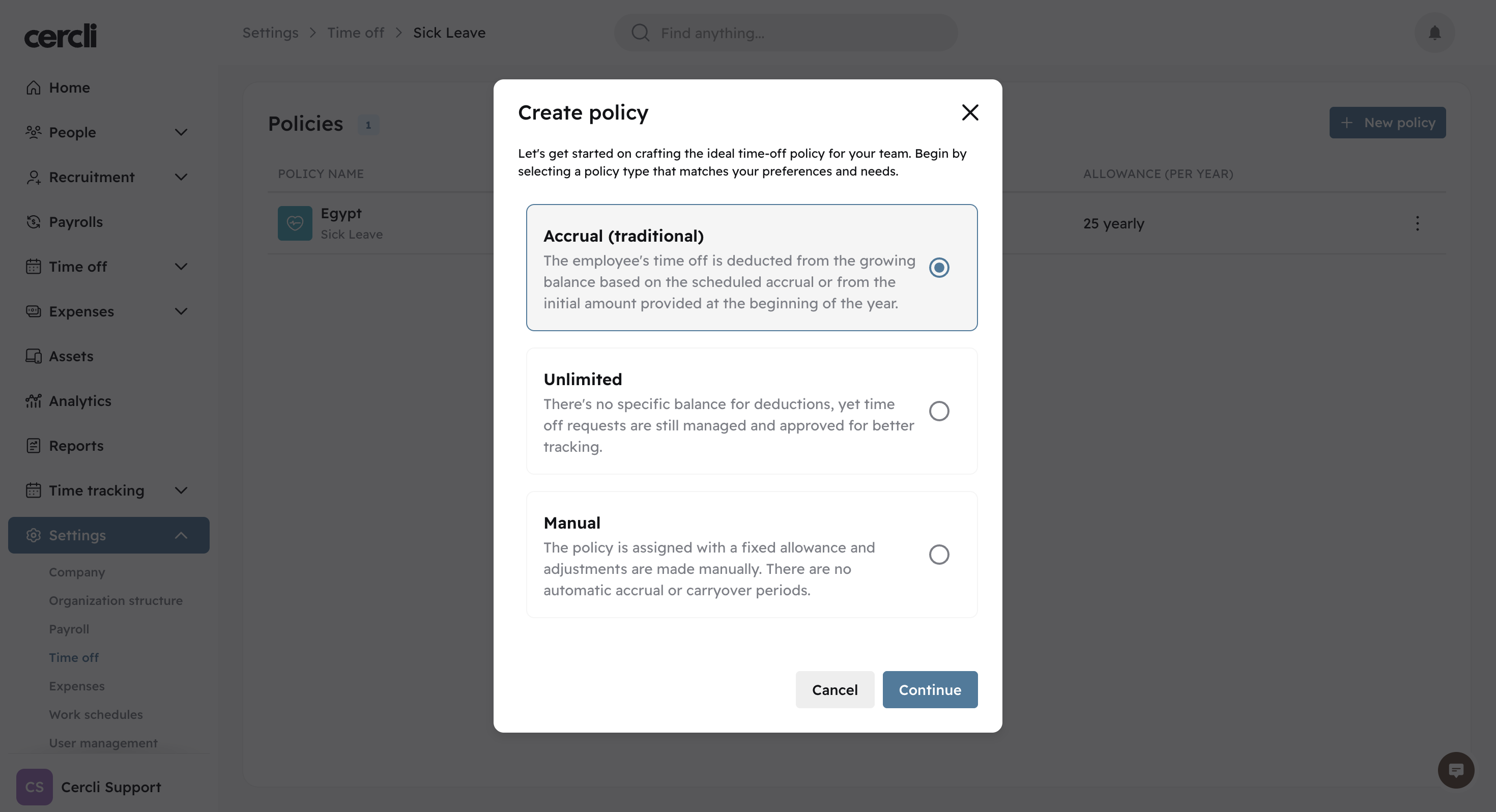Click the Cercli logo
Screen dimensions: 1496x812
coord(61,36)
